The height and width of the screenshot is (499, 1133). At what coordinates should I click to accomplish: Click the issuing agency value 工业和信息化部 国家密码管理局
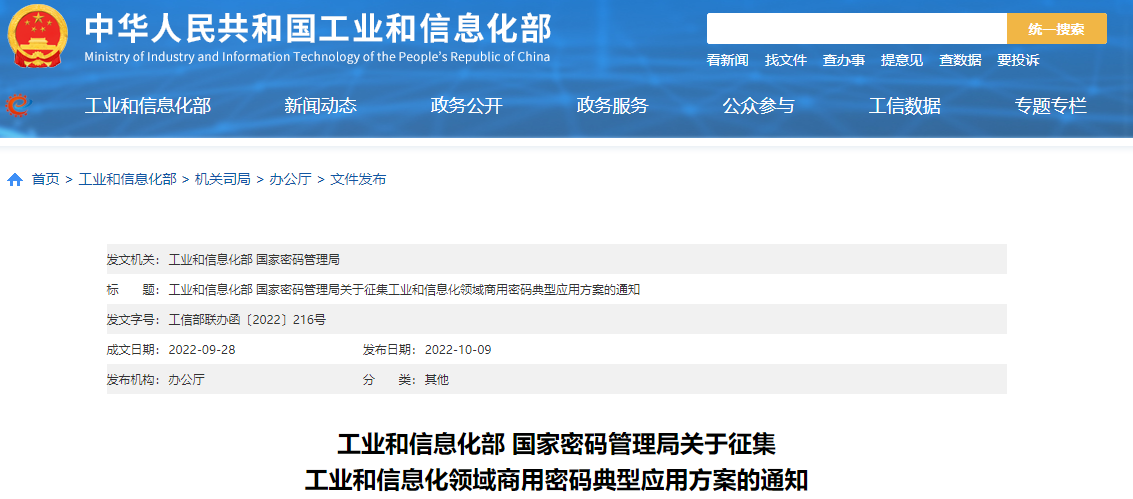click(254, 259)
